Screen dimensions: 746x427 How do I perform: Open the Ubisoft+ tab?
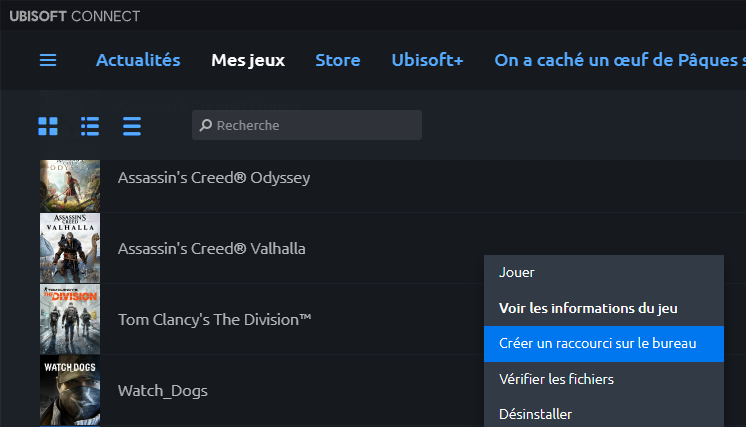(x=427, y=60)
